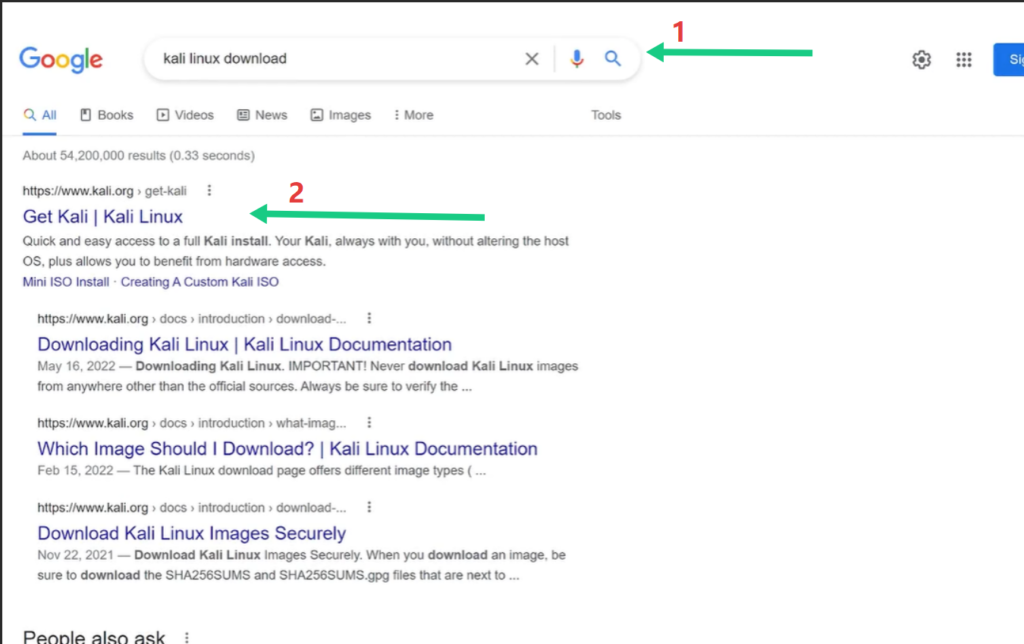Open Downloading Kali Linux Documentation result
1024x644 pixels.
[x=244, y=344]
